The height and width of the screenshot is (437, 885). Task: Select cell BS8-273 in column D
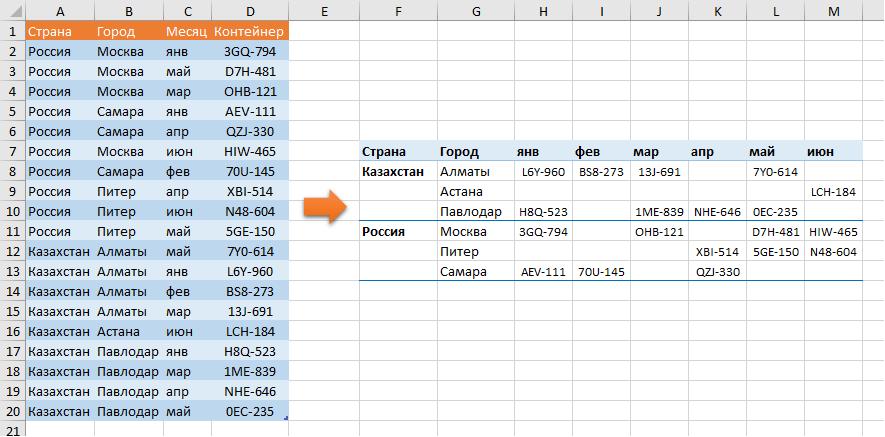tap(250, 291)
